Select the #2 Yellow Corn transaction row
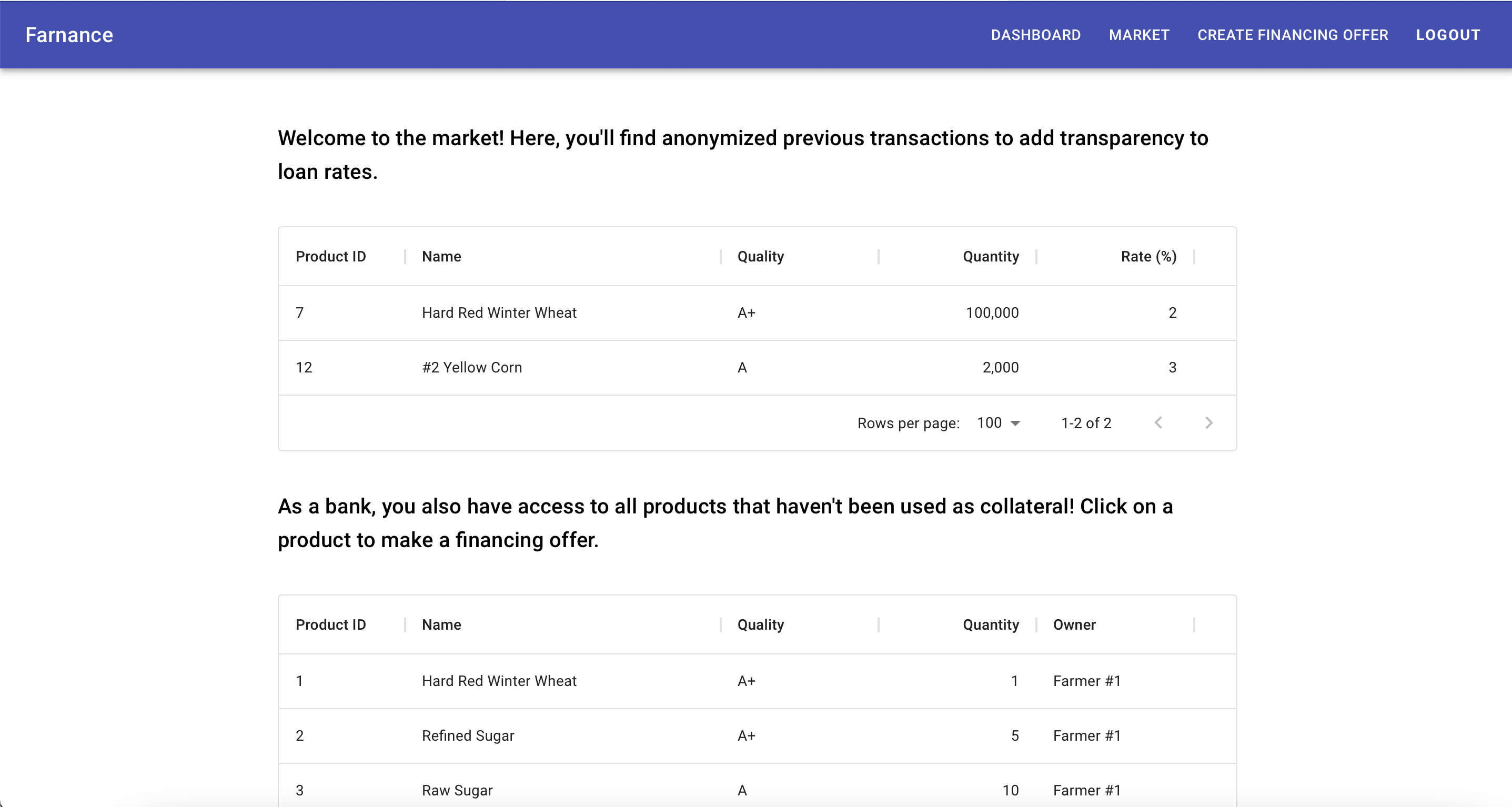Image resolution: width=1512 pixels, height=807 pixels. pyautogui.click(x=472, y=367)
